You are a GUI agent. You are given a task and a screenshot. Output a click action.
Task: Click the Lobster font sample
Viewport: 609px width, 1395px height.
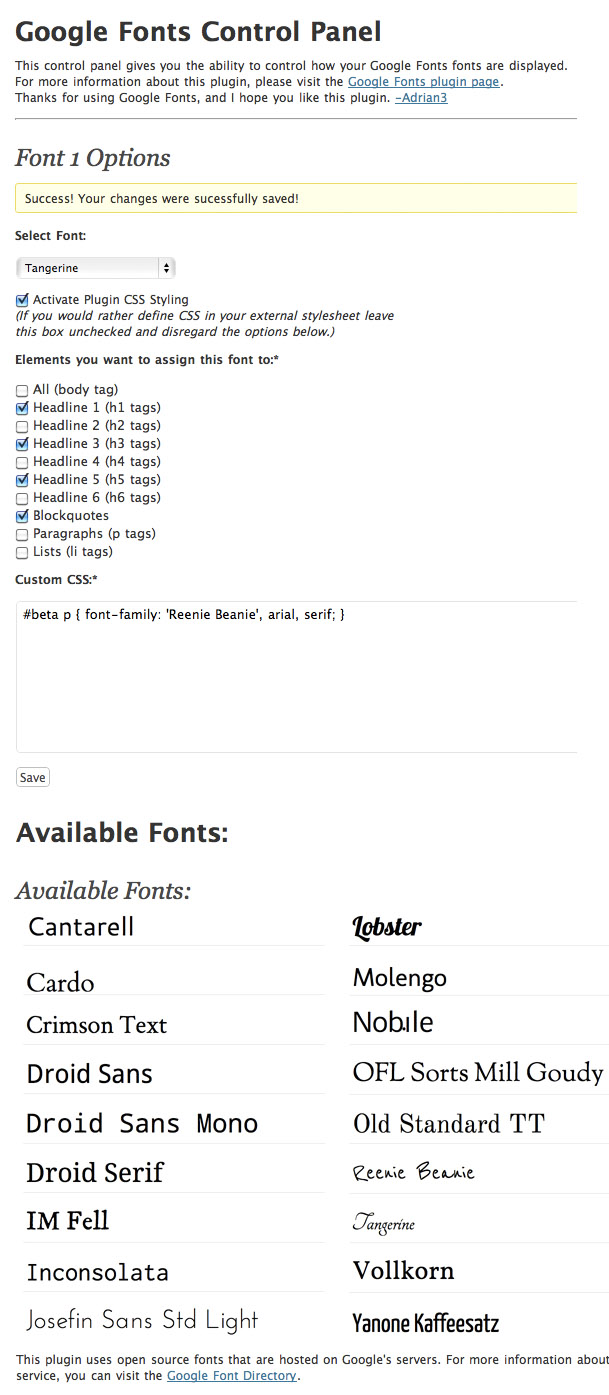tap(387, 927)
